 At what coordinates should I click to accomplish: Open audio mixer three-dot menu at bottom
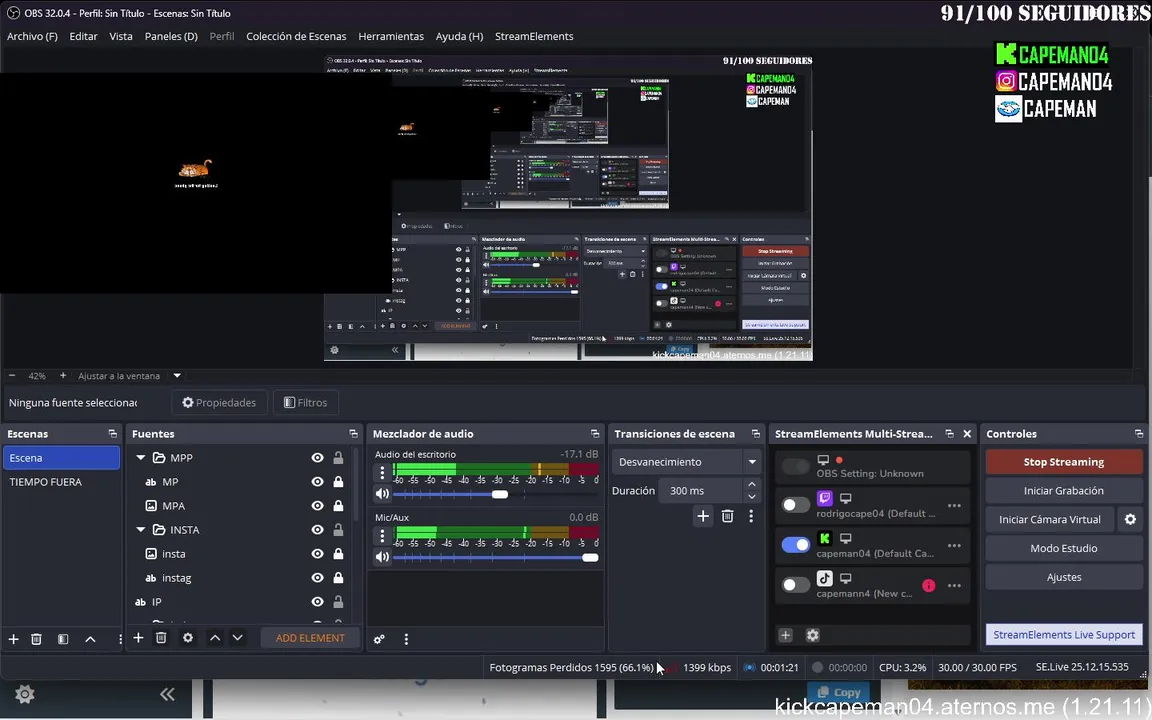406,639
